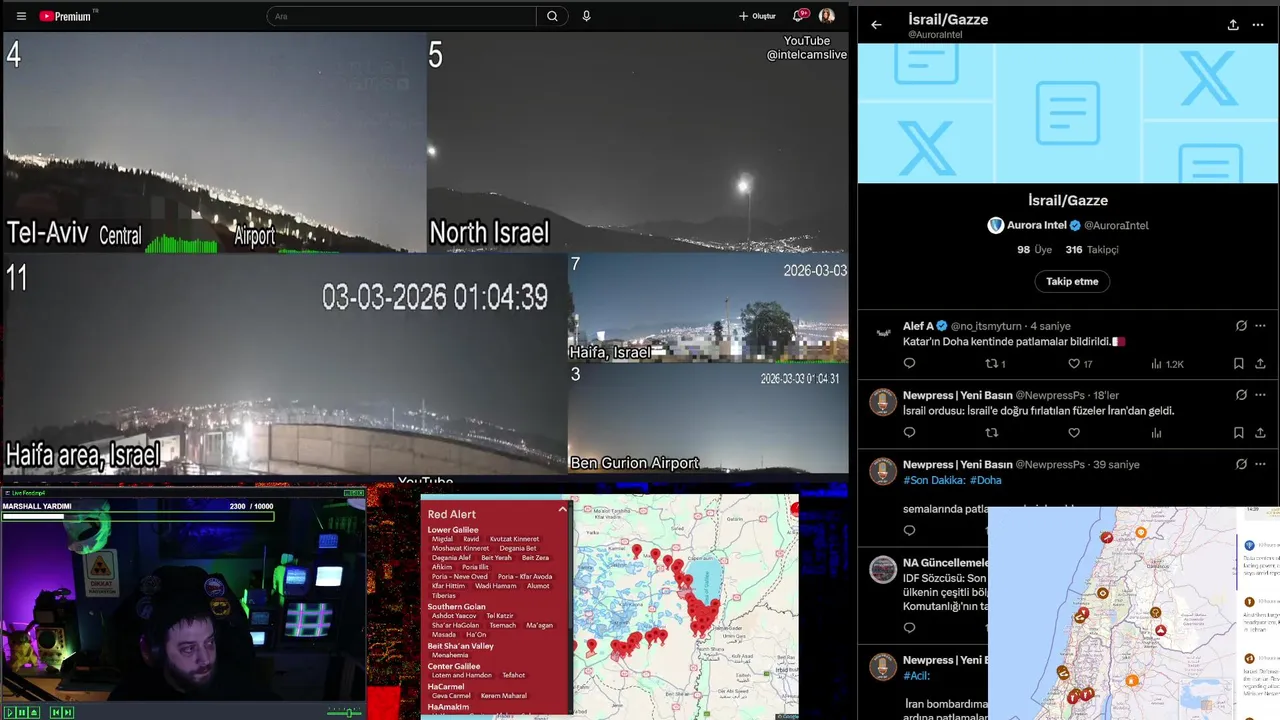
Task: Share the İsrail/Gazze community from header
Action: [x=1233, y=25]
